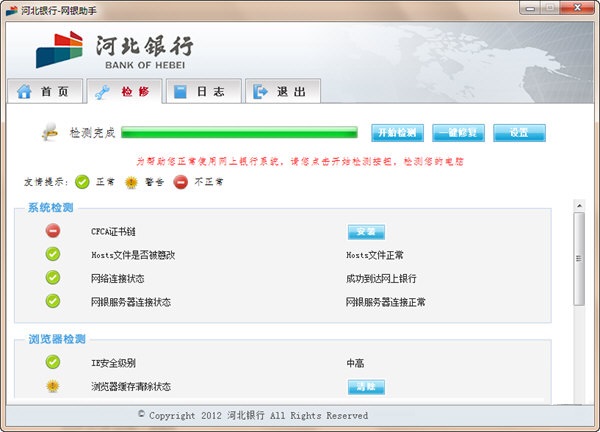
Task: Click the green check beside 网络连接状态
Action: tap(53, 277)
